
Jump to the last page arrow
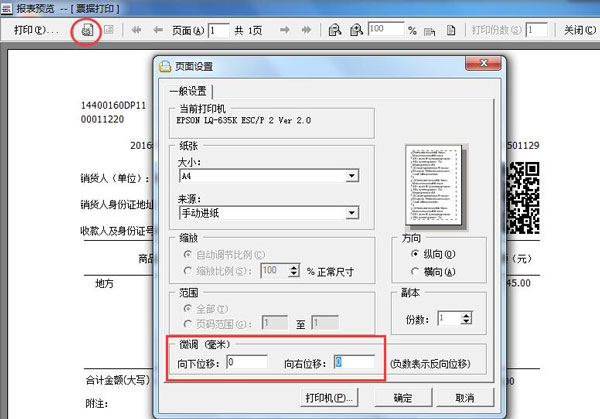307,30
